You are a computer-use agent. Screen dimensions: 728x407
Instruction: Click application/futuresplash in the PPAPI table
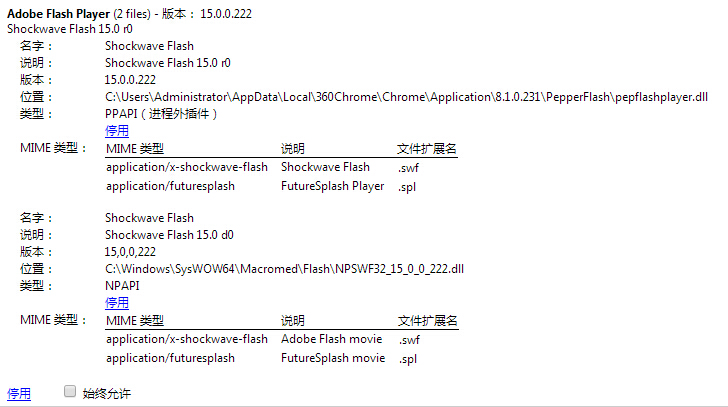pyautogui.click(x=170, y=186)
